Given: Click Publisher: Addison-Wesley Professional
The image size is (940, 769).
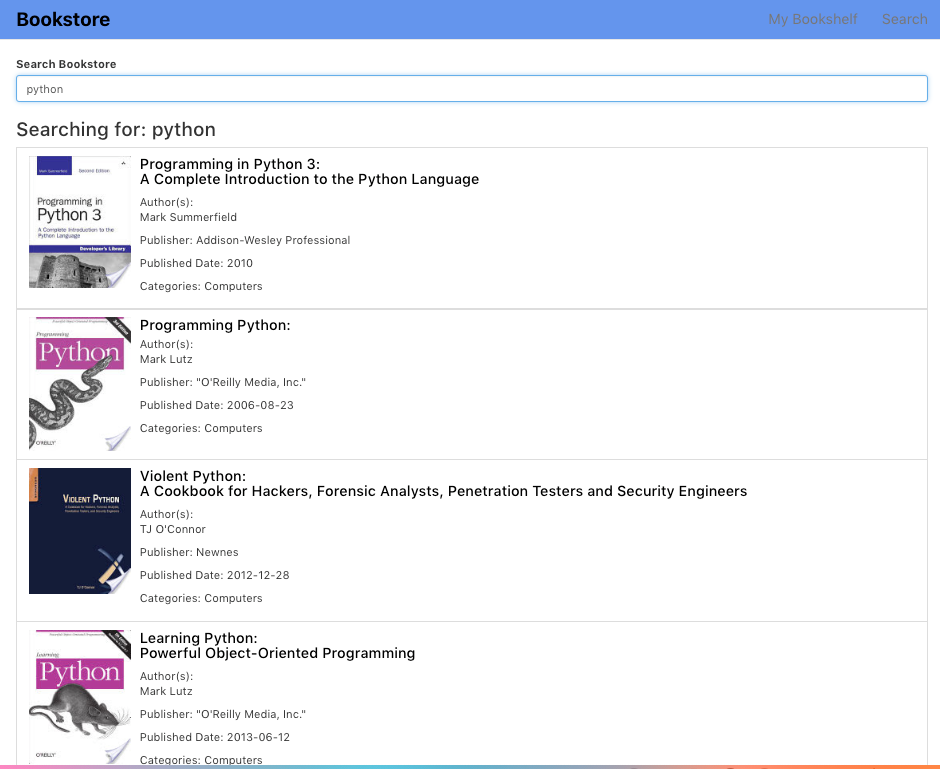Looking at the screenshot, I should (x=245, y=240).
